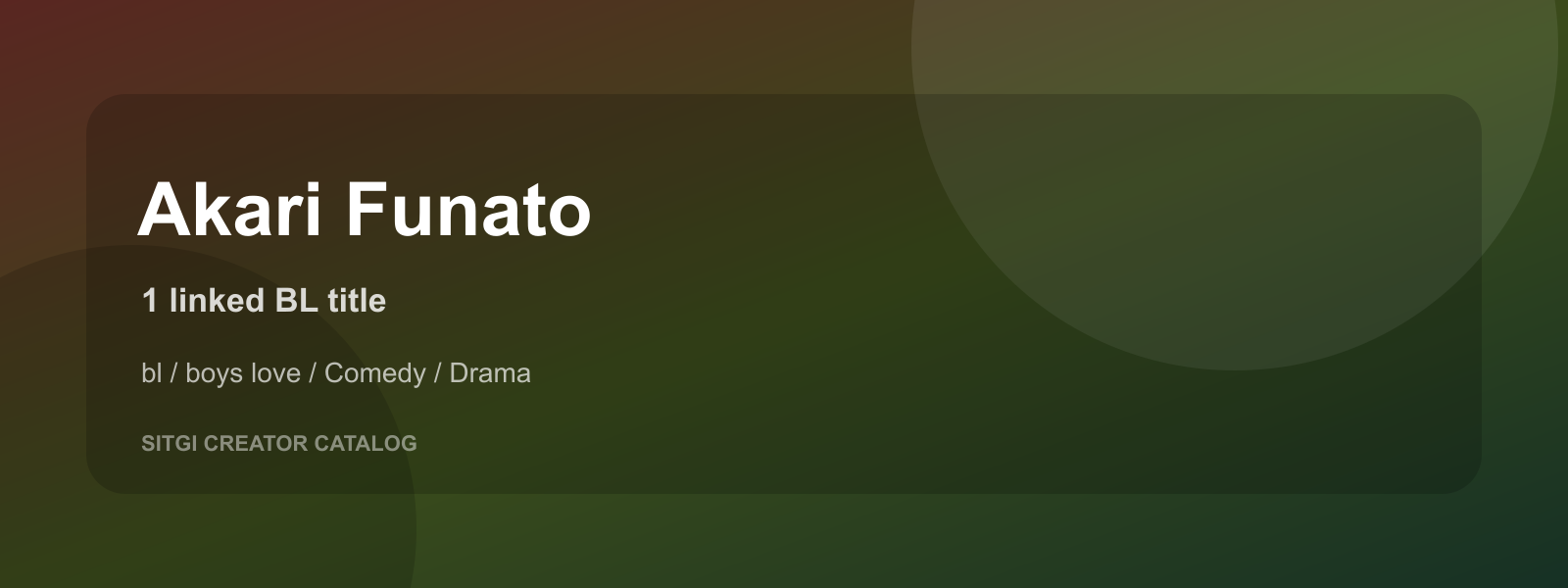Screen dimensions: 1568x588
Task: Click the word Funato in the heading
Action: [468, 209]
